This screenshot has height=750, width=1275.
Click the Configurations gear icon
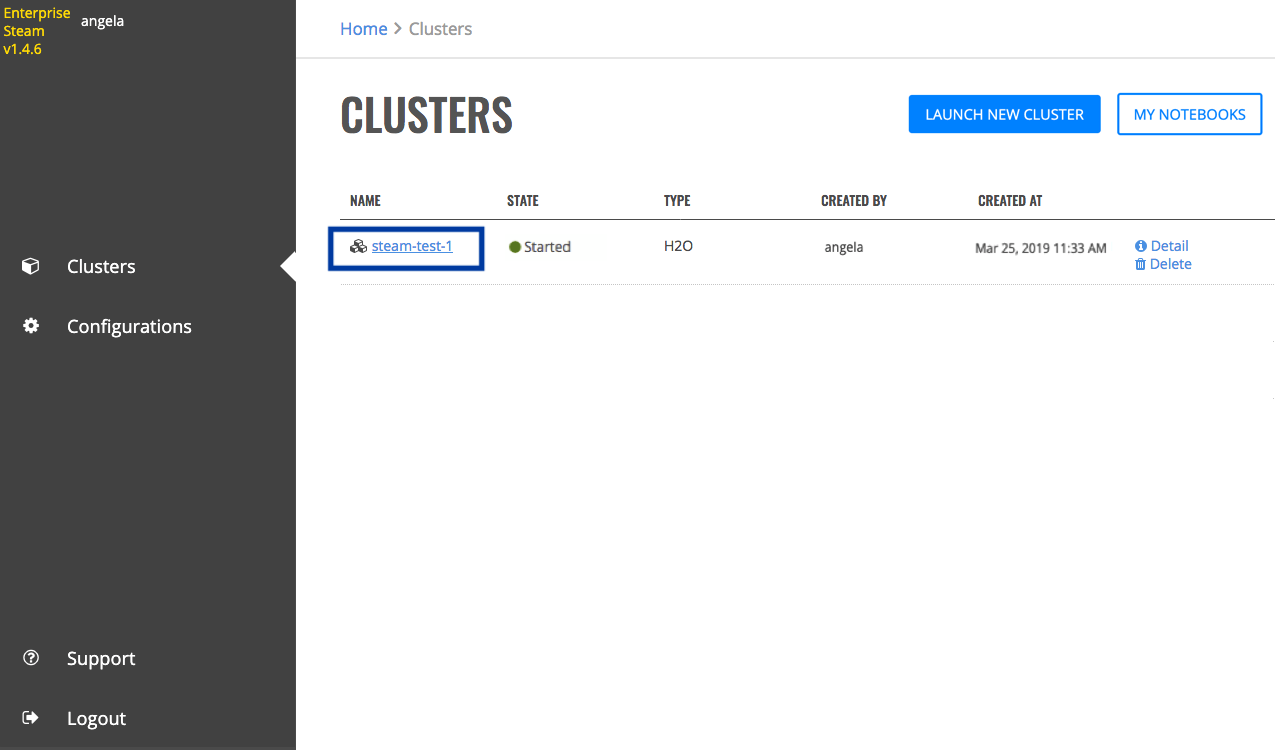point(31,326)
